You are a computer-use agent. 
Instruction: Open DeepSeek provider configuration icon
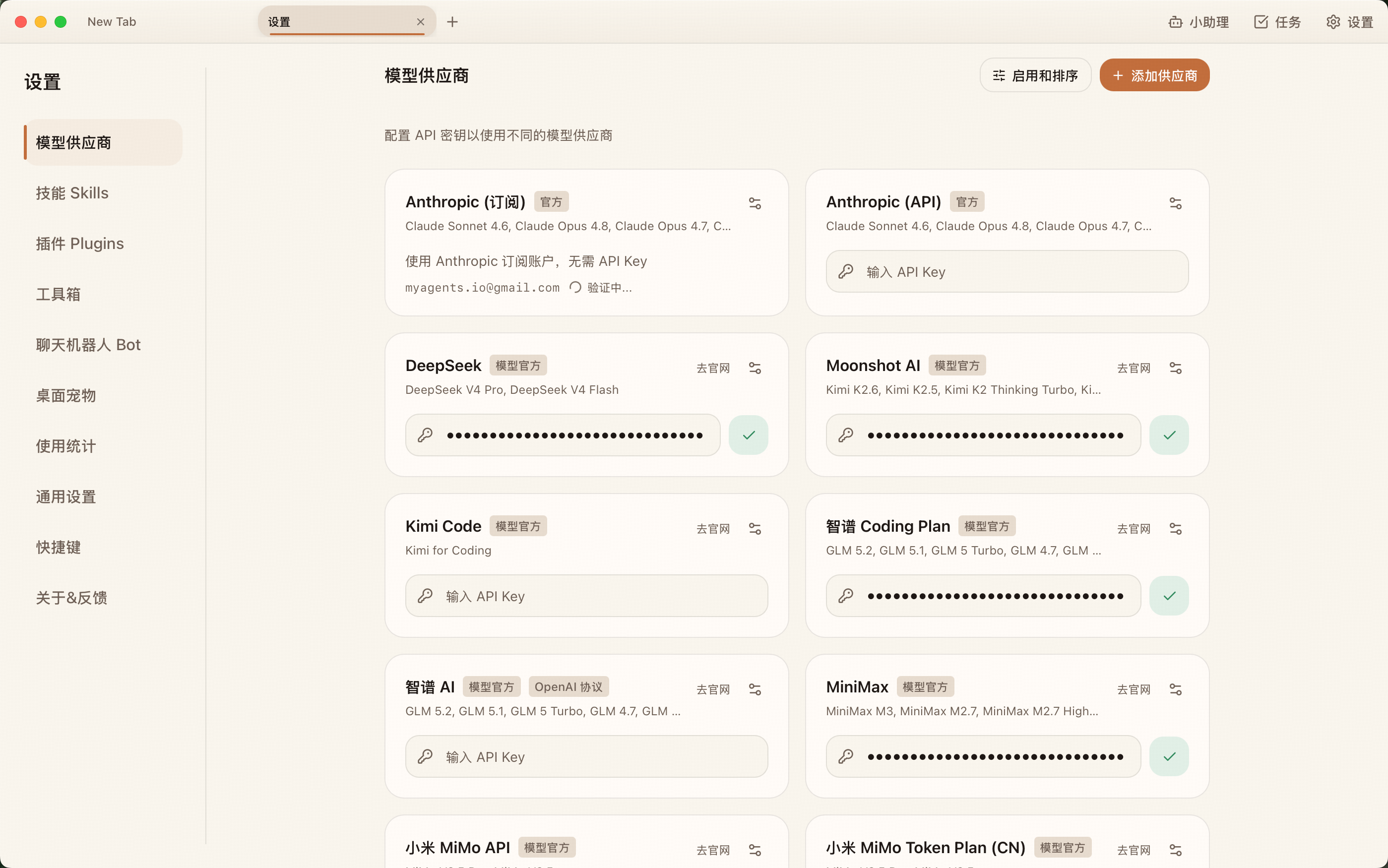(755, 368)
